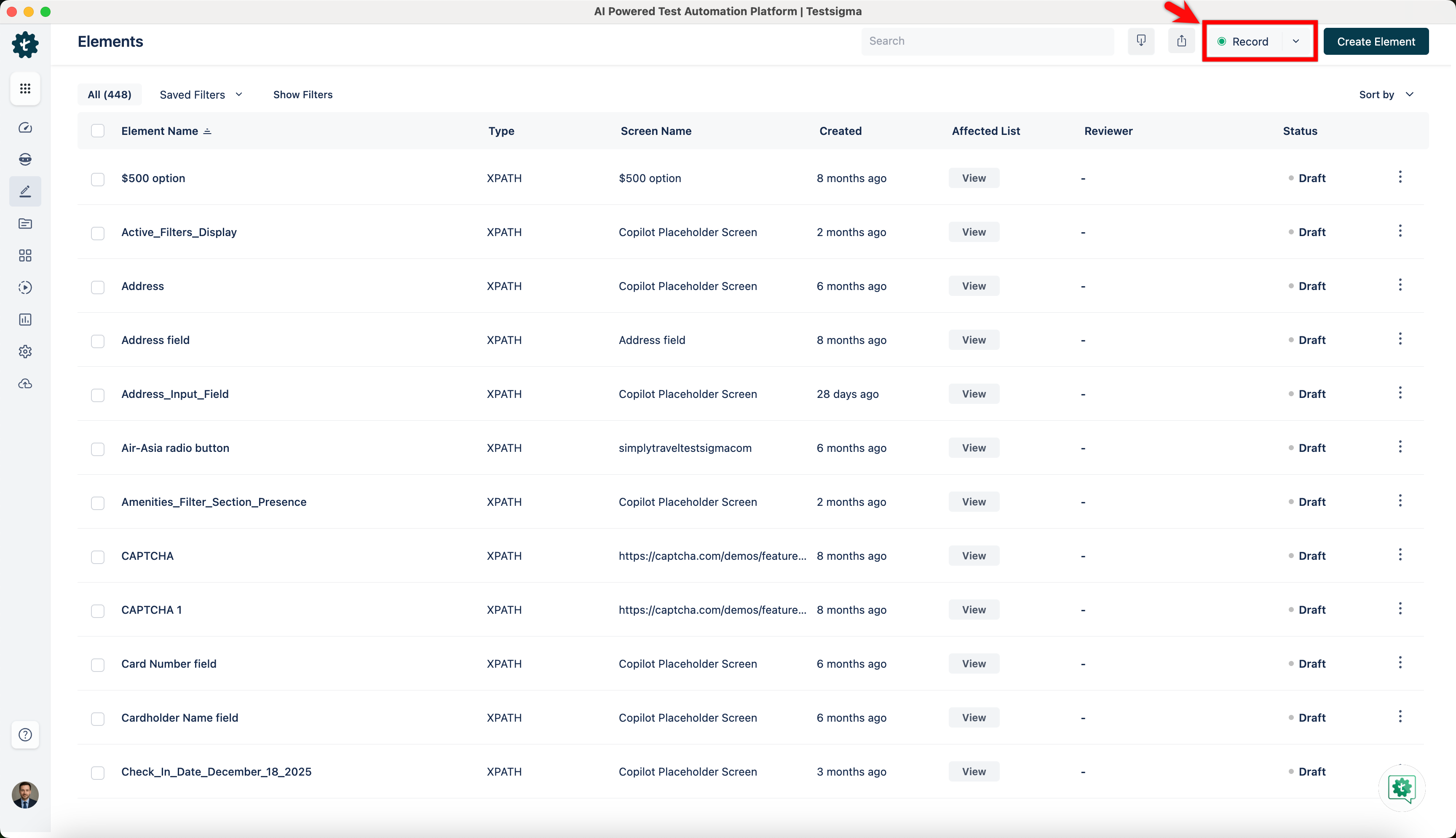Open the dashboard gauge icon in sidebar
This screenshot has height=838, width=1456.
click(x=25, y=128)
